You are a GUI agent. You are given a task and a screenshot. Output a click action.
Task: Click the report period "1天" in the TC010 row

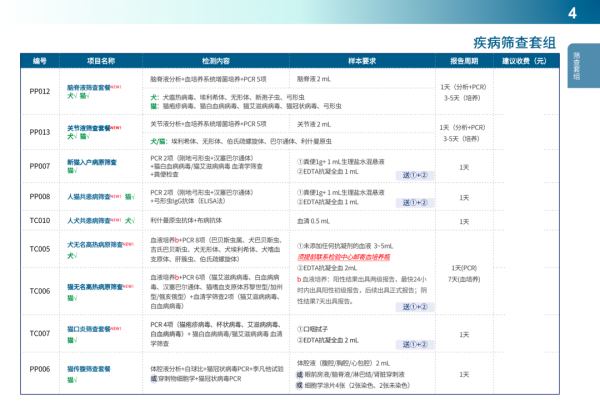pos(464,222)
